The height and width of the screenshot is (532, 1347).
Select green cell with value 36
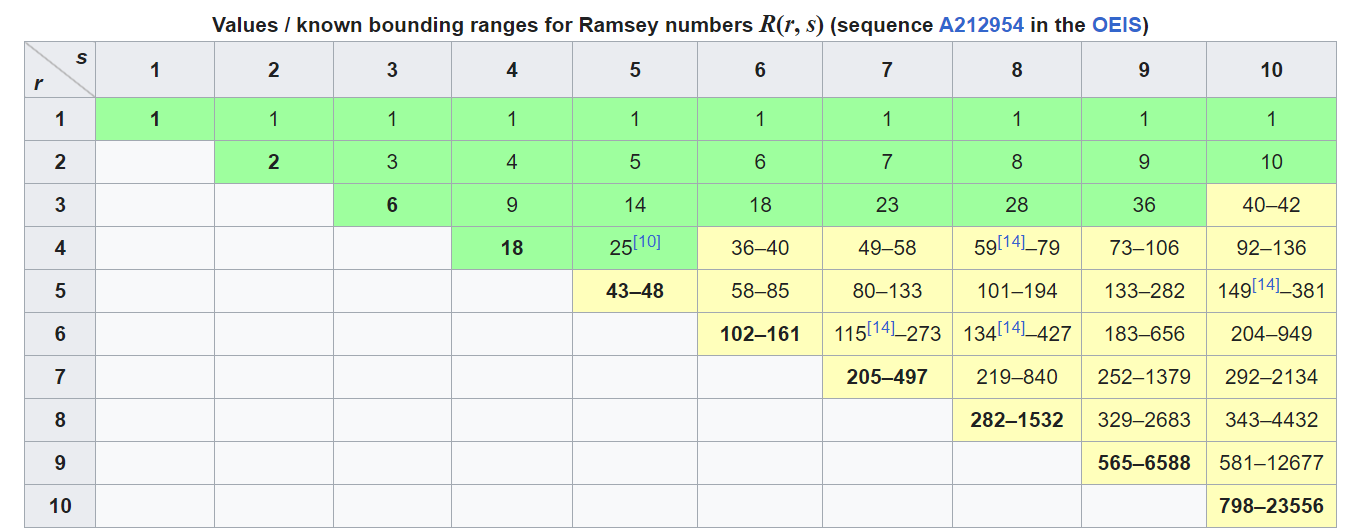(x=1144, y=205)
